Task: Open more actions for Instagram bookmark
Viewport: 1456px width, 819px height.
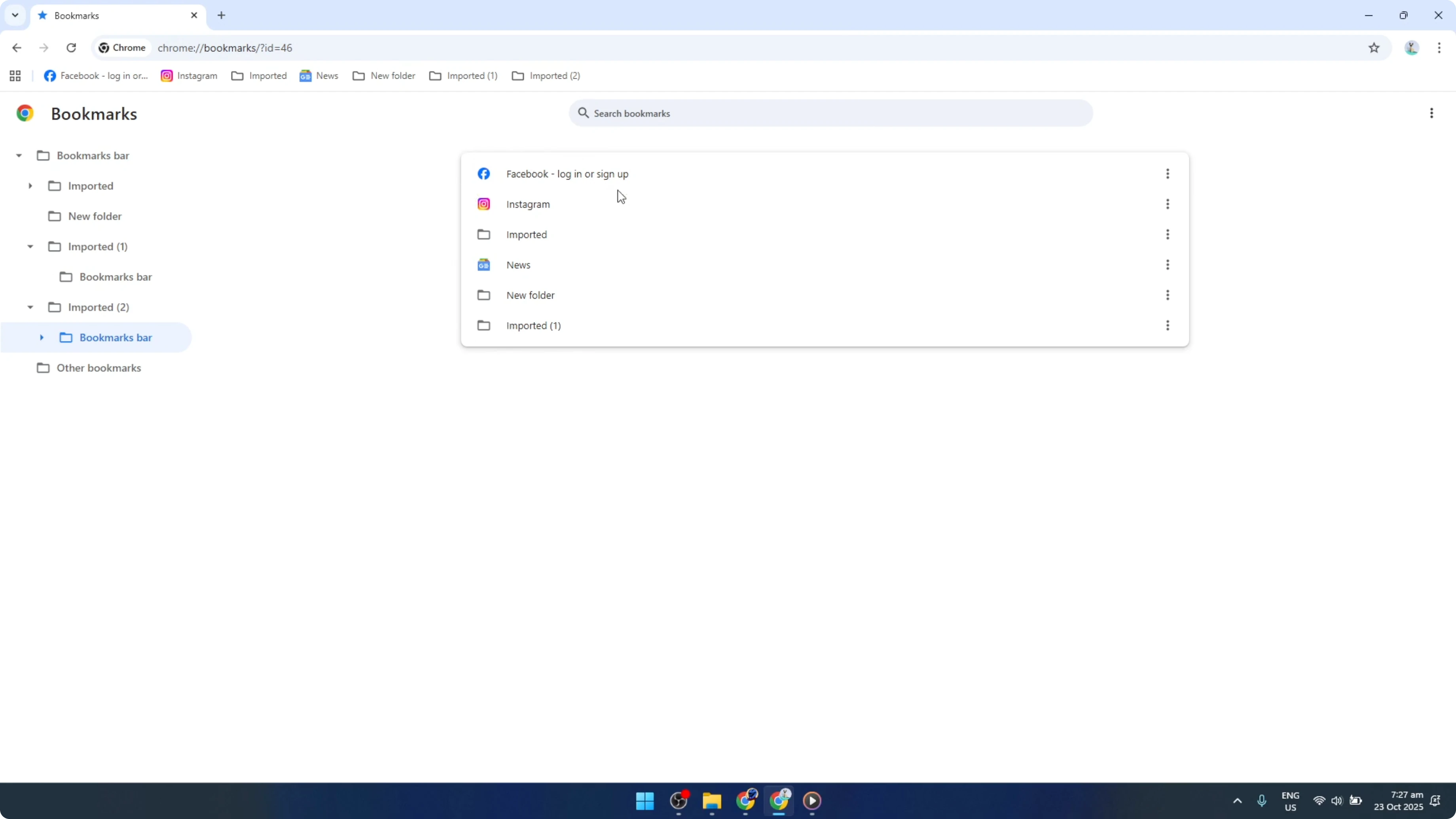Action: click(x=1168, y=204)
